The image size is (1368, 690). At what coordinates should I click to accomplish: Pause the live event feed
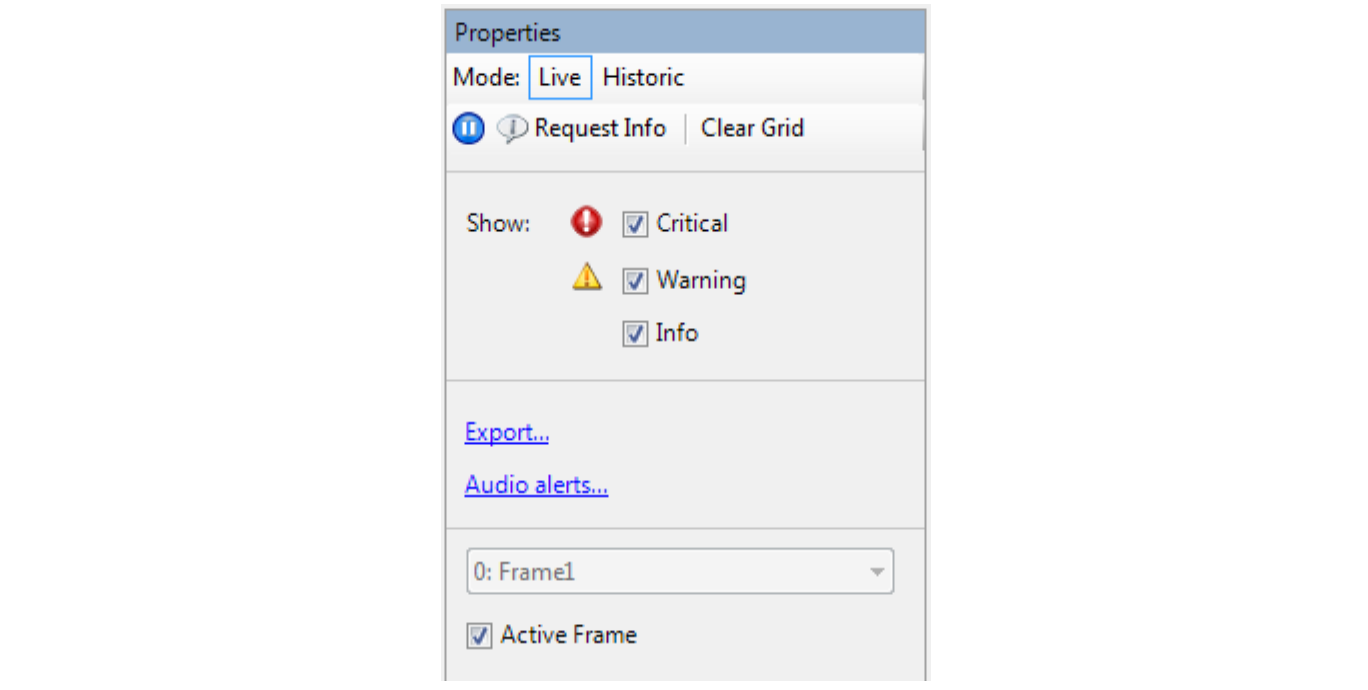pyautogui.click(x=468, y=129)
